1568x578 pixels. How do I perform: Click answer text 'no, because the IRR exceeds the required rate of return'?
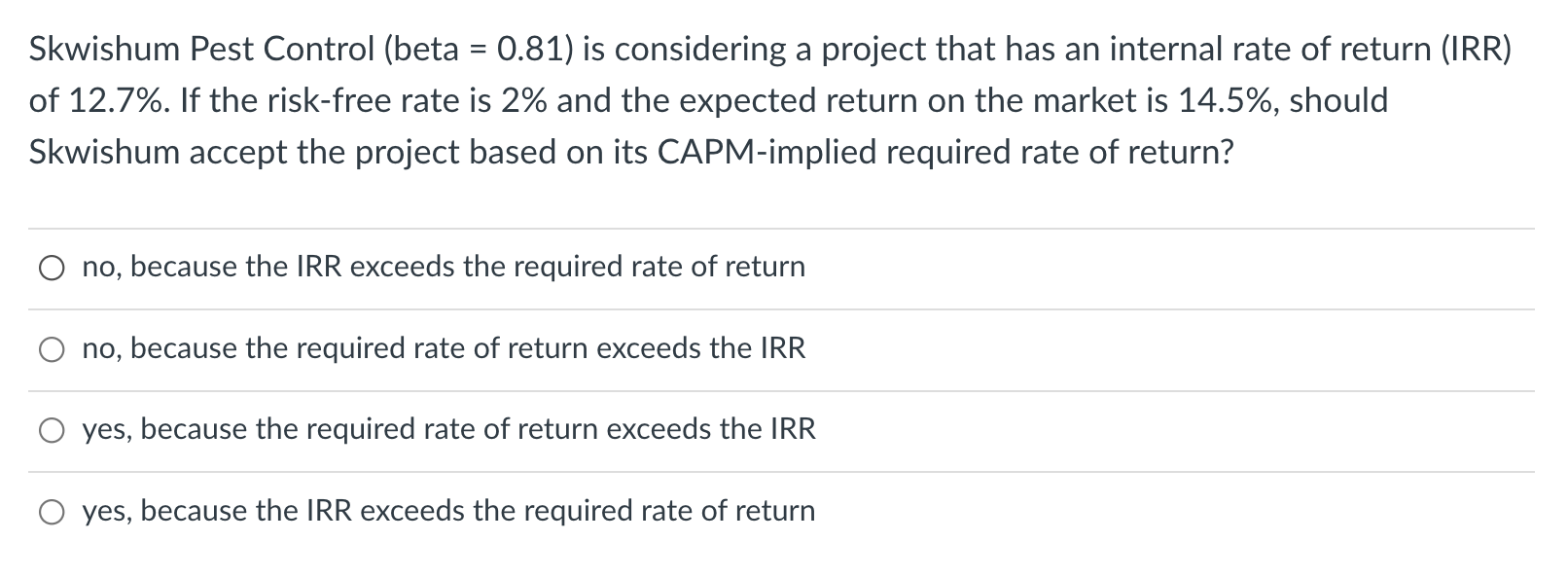444,267
